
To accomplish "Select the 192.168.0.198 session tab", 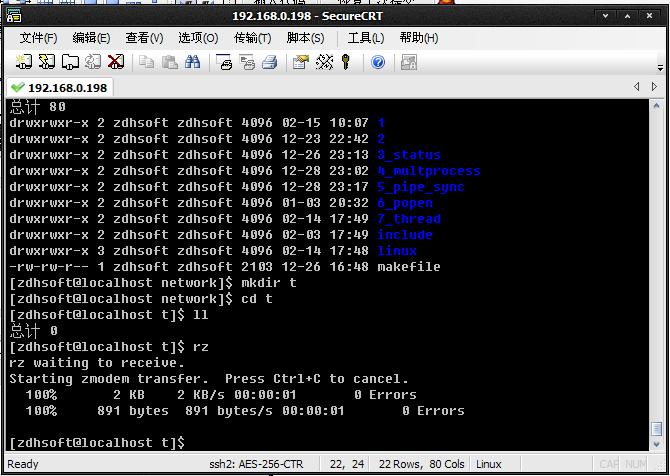I will [x=60, y=88].
